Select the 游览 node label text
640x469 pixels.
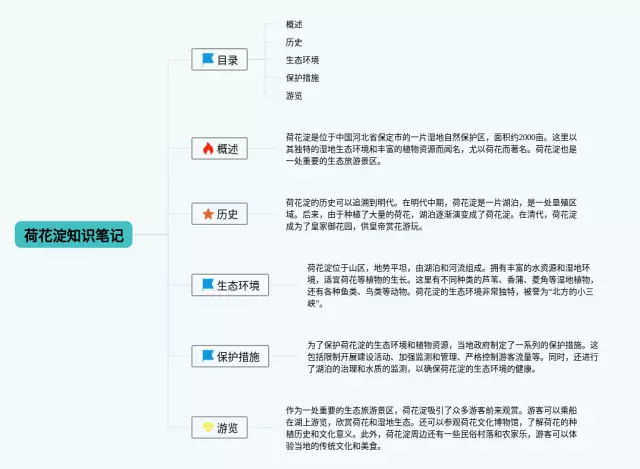[227, 428]
